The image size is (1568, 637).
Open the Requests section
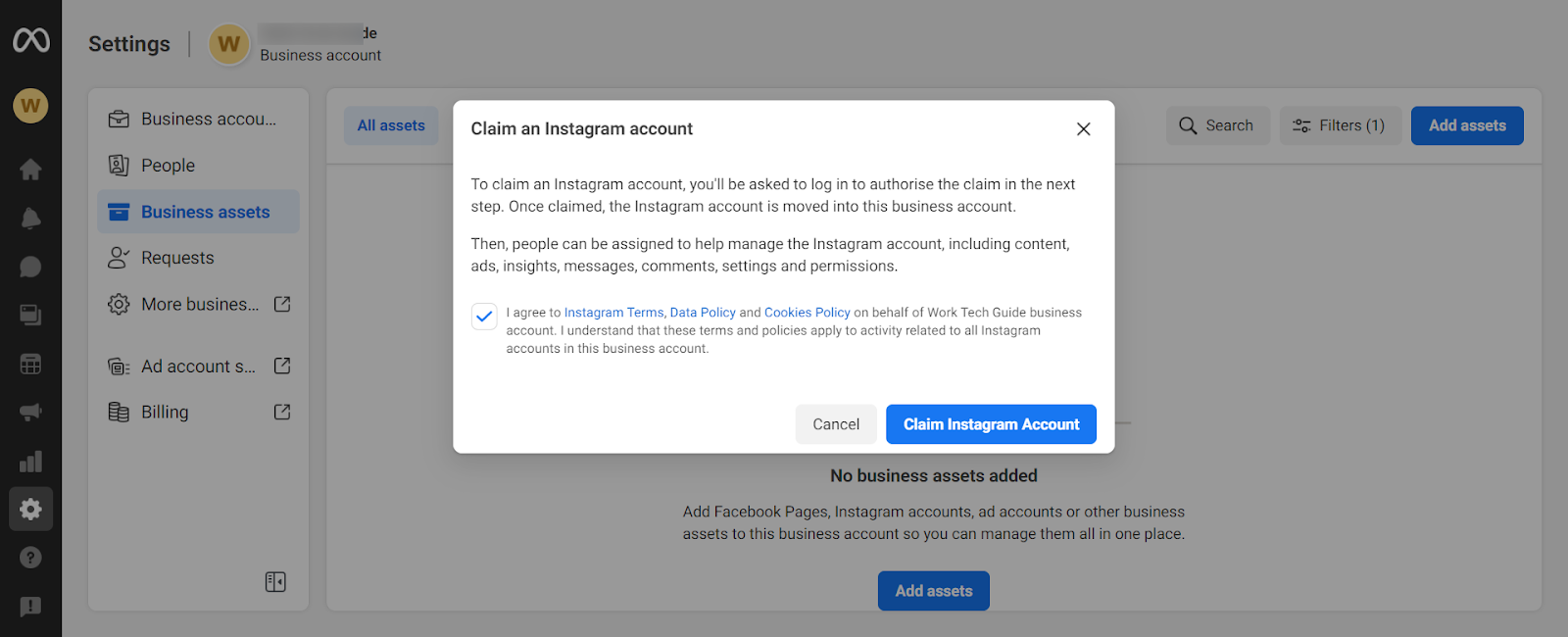[x=198, y=258]
